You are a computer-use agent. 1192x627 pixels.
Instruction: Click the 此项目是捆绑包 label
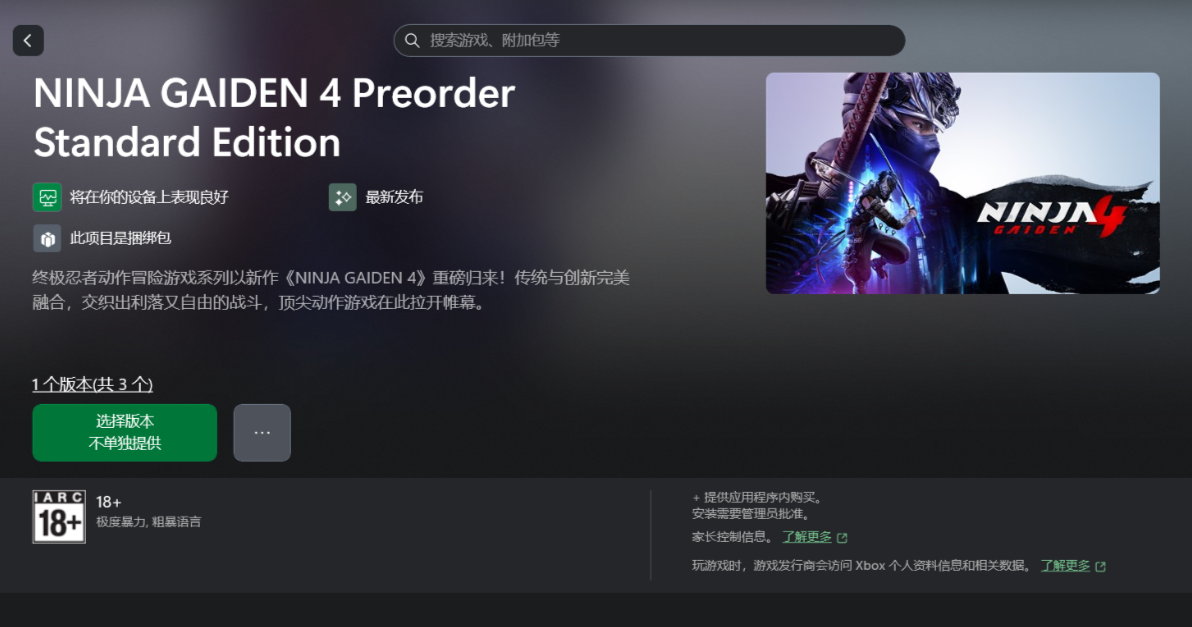120,239
